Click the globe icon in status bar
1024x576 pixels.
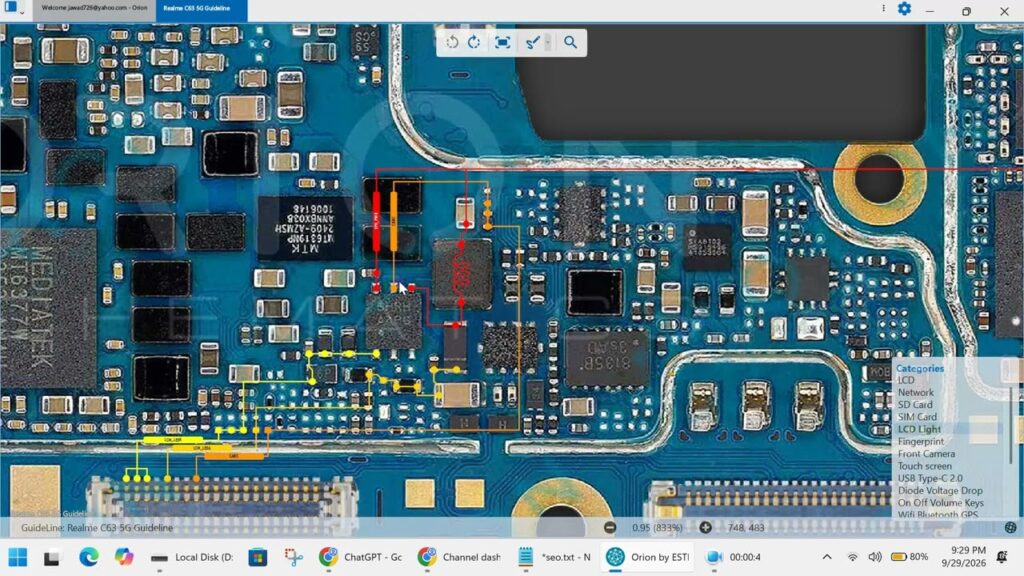[1011, 528]
